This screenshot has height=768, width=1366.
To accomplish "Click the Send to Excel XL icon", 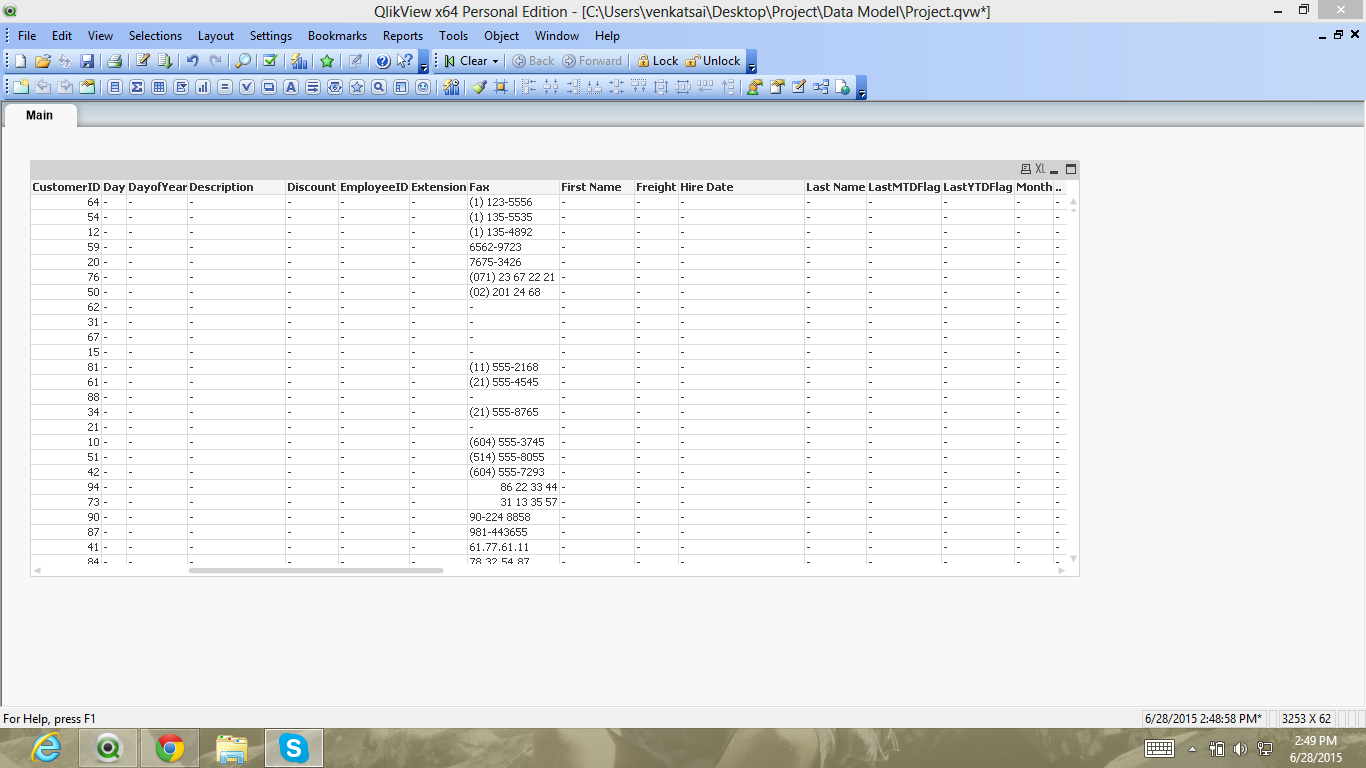I will click(x=1040, y=170).
